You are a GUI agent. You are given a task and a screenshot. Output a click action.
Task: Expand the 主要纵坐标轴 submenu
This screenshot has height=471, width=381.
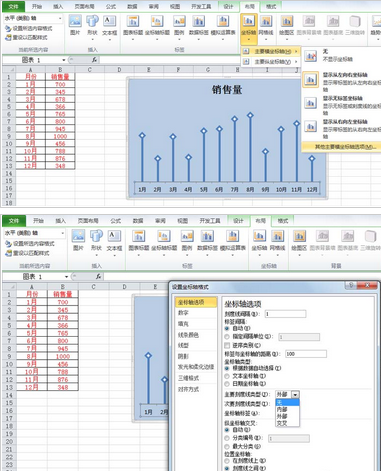[x=272, y=62]
